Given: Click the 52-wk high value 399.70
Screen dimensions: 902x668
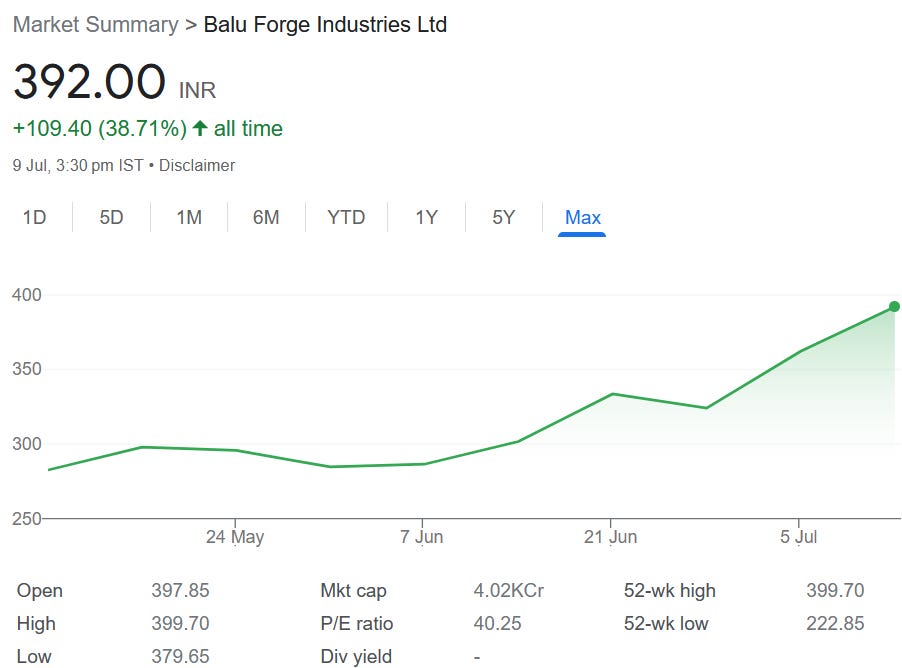Looking at the screenshot, I should [x=835, y=590].
